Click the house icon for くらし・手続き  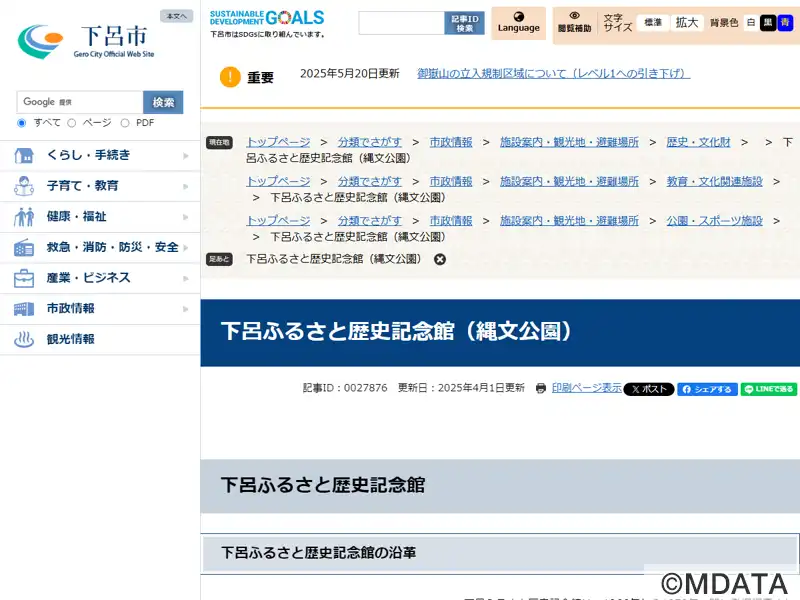pos(23,155)
